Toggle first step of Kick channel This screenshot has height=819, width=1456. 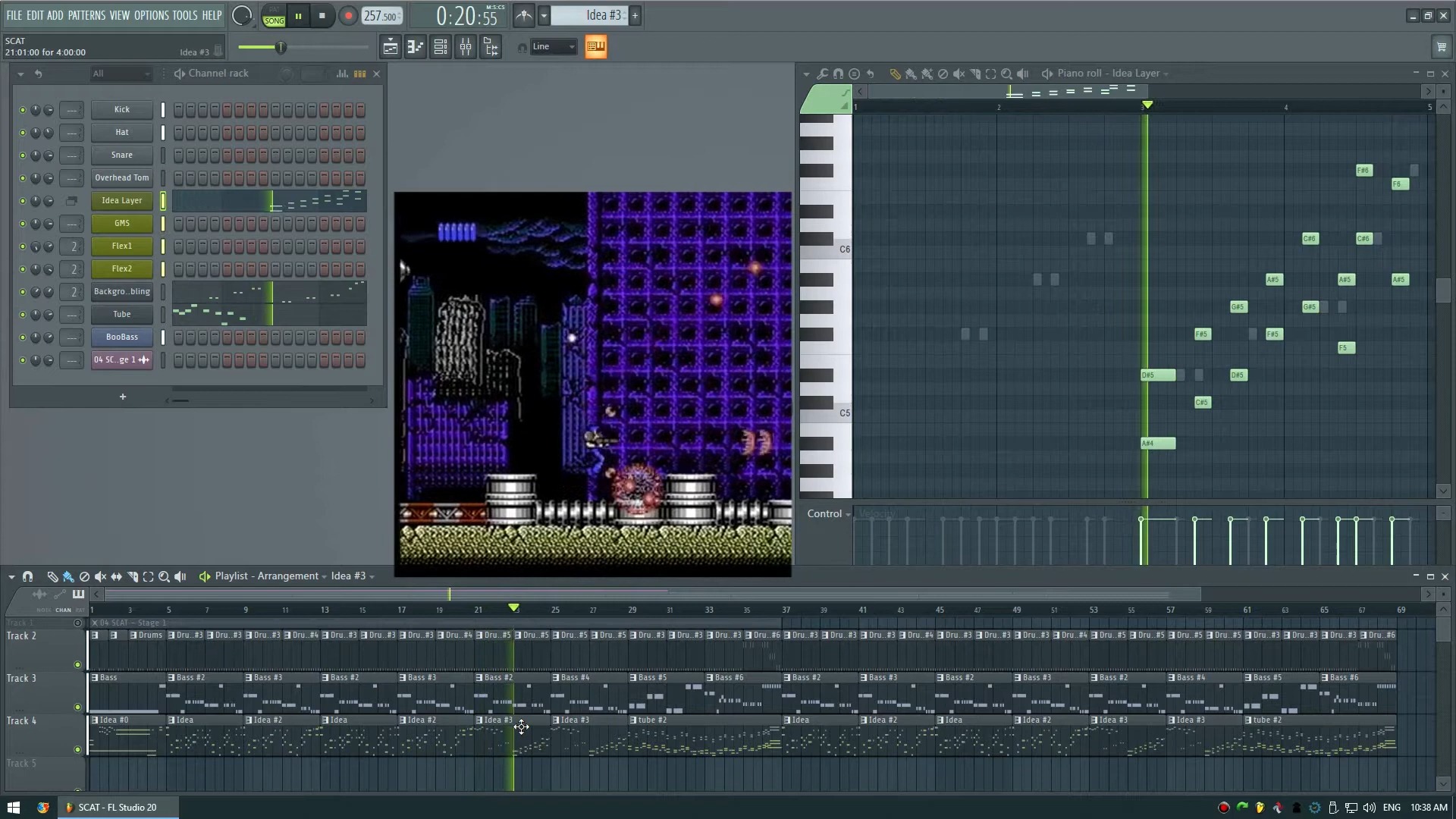tap(178, 110)
